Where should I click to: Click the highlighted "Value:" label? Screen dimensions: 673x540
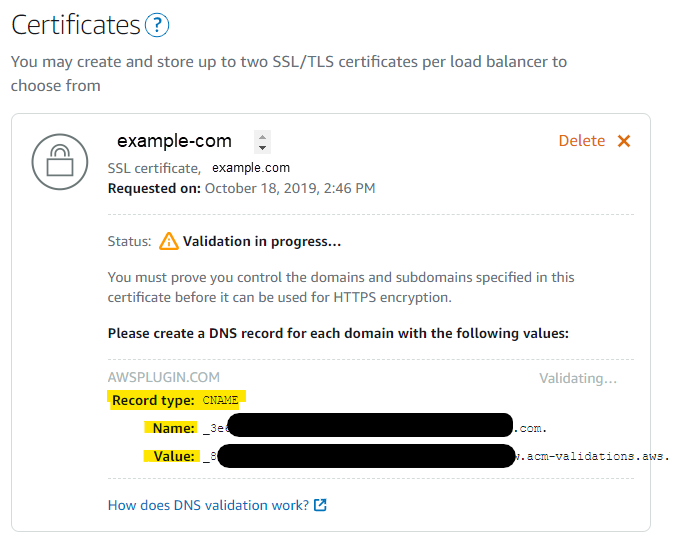coord(173,457)
